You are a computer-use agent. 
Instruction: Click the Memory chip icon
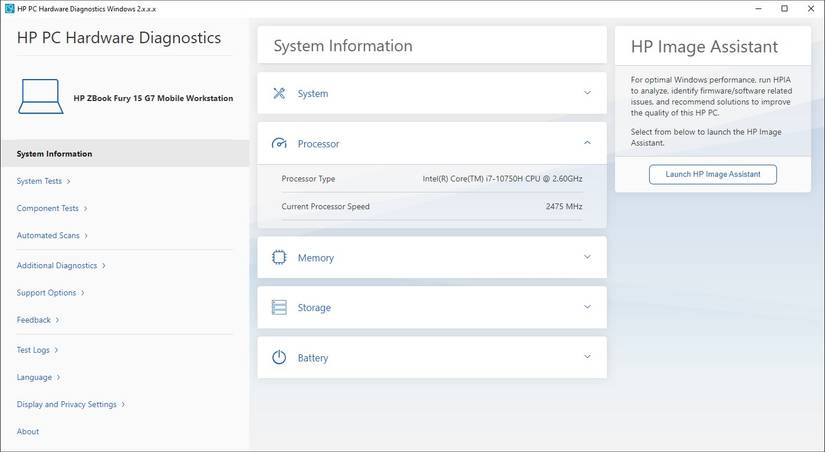279,257
